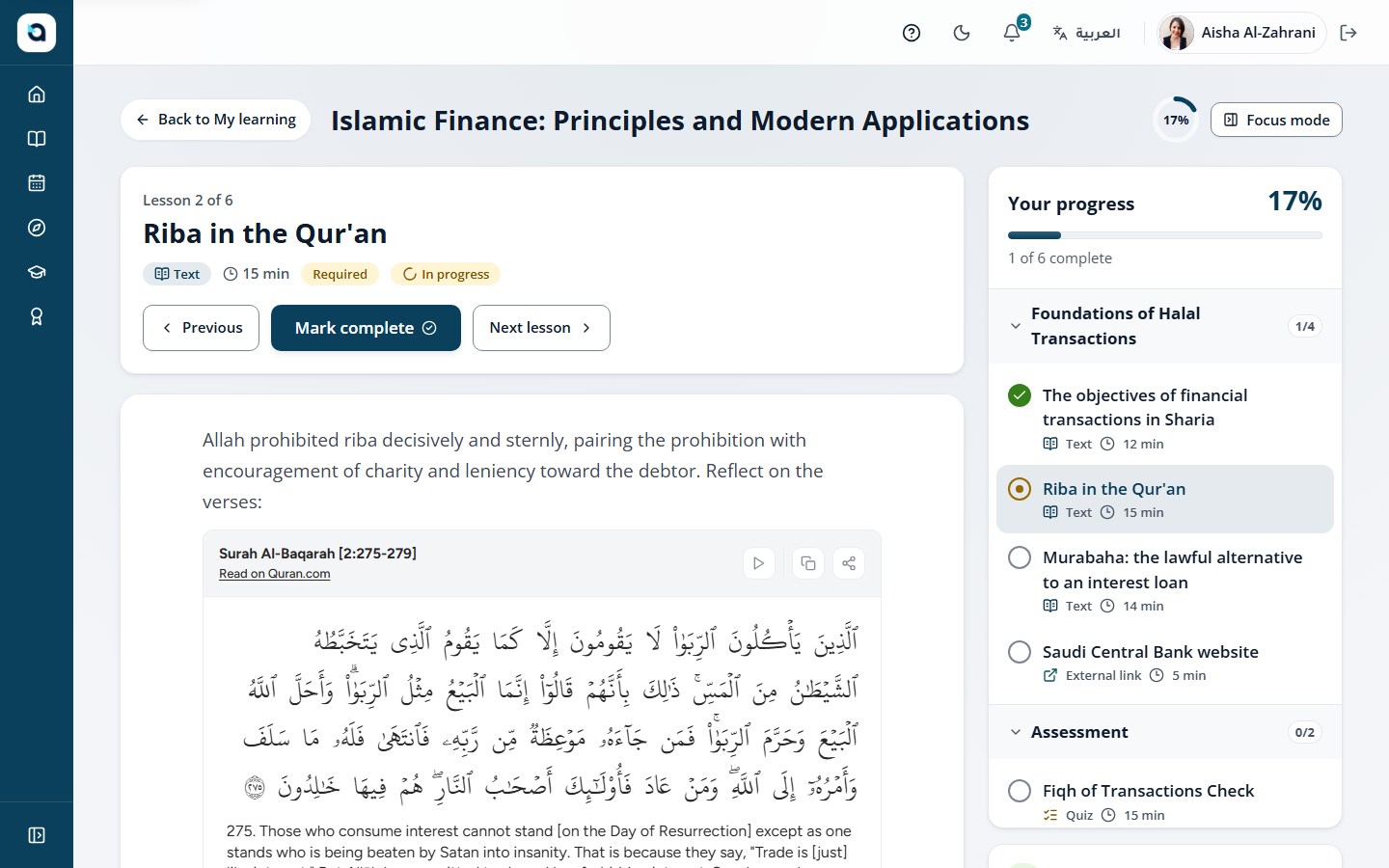Open lesson The objectives of financial transactions

pyautogui.click(x=1165, y=419)
